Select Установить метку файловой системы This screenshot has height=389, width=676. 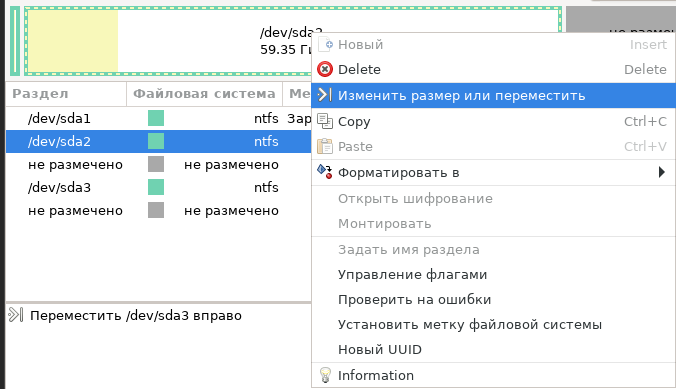coord(493,324)
